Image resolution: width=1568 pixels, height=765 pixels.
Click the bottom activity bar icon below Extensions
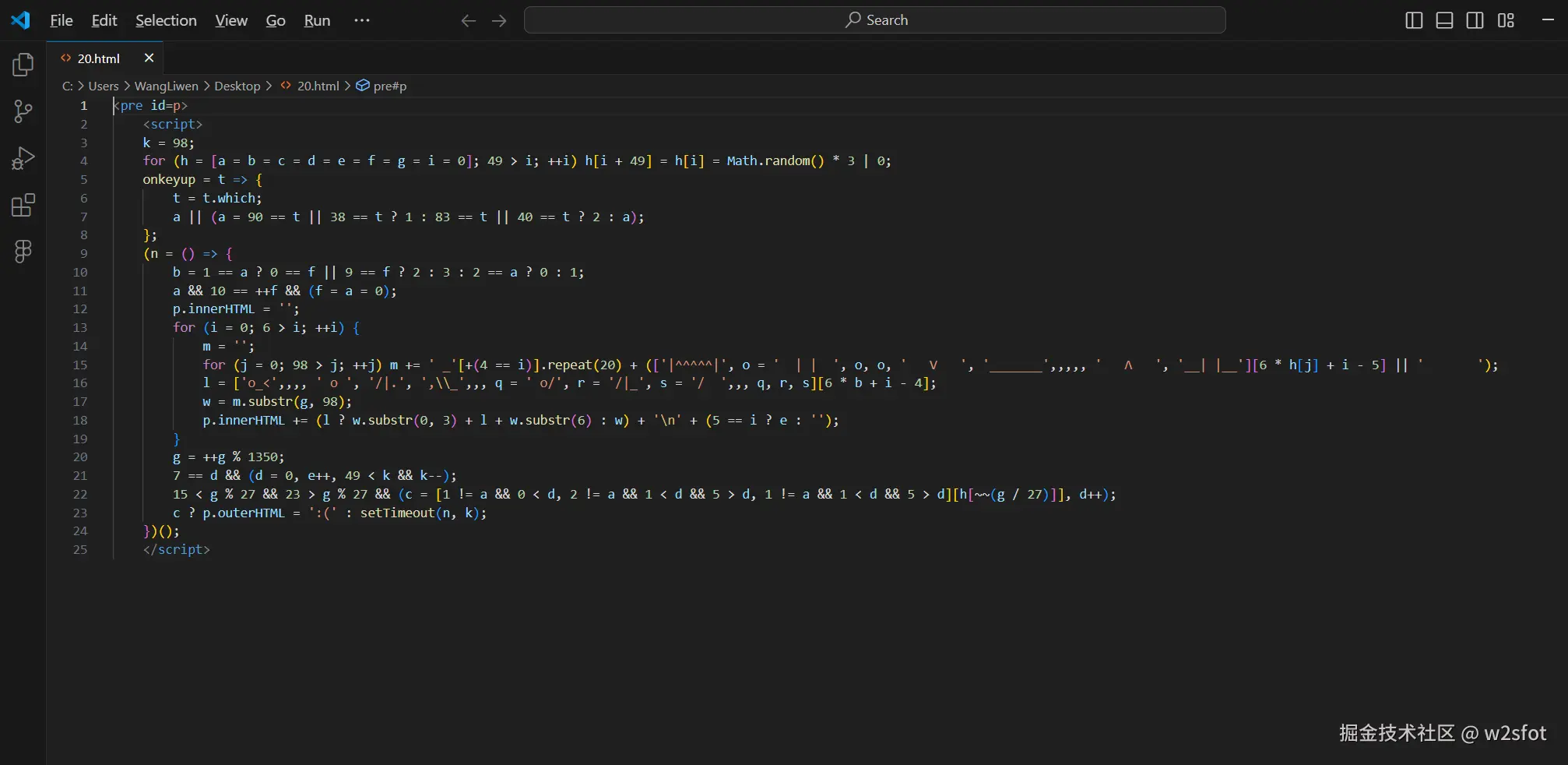pos(23,251)
